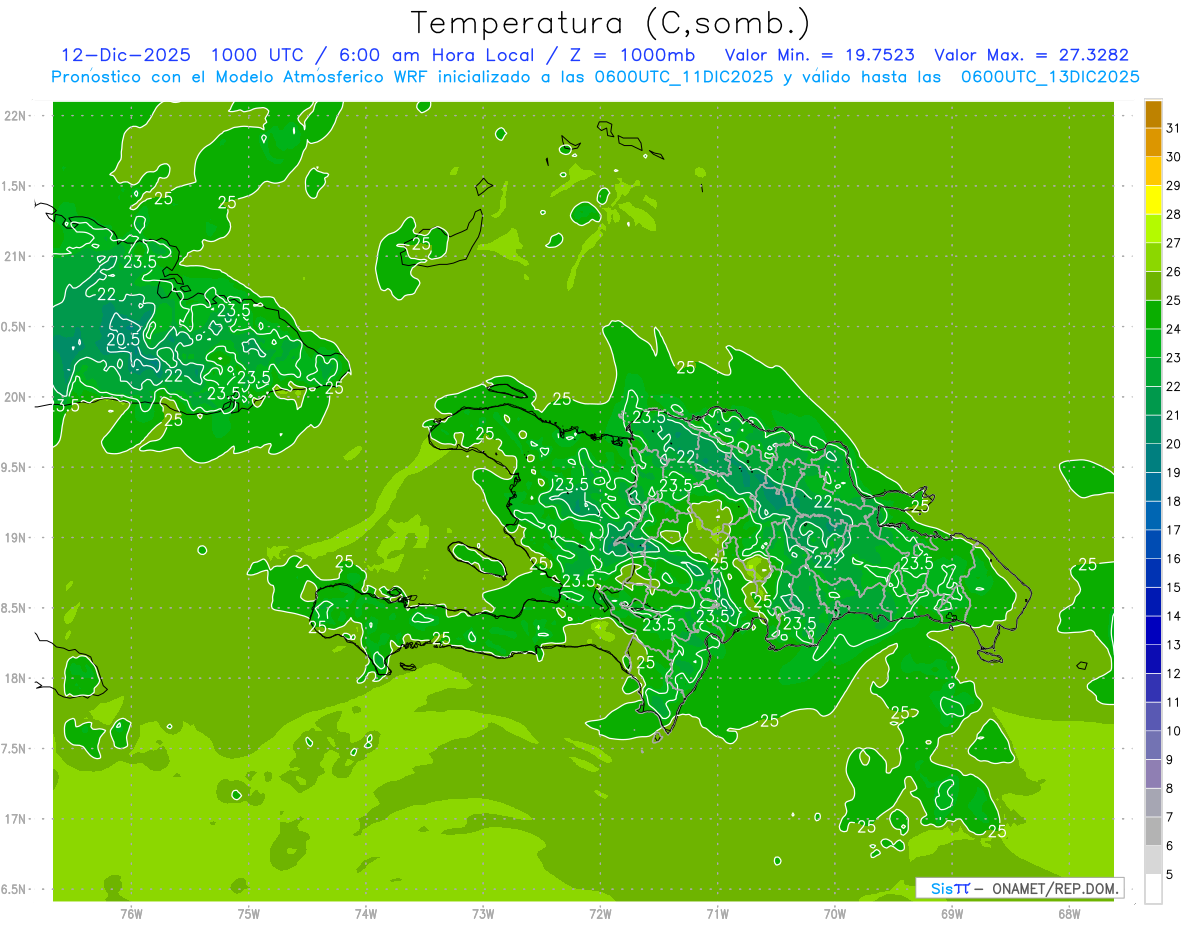Click the "19N" latitude axis label
Image resolution: width=1200 pixels, height=927 pixels.
coord(17,538)
